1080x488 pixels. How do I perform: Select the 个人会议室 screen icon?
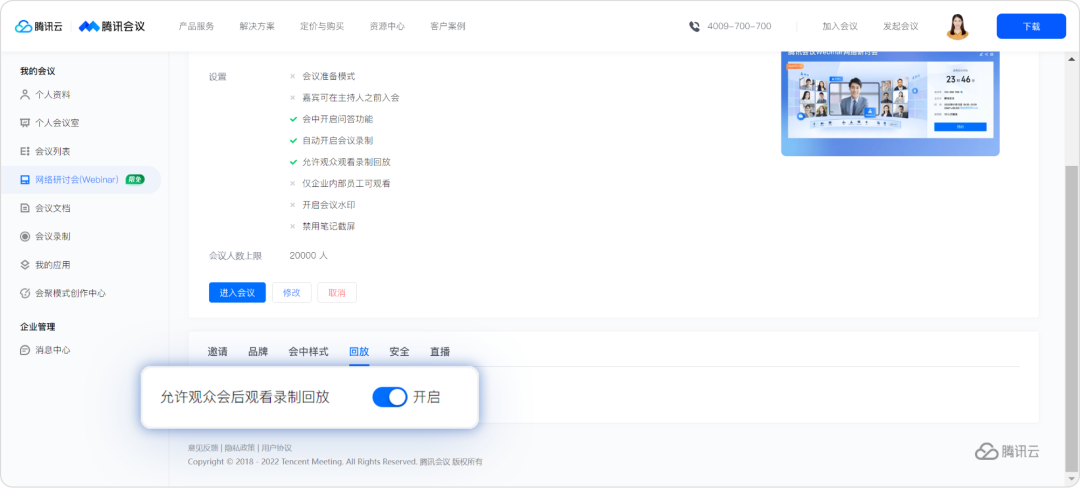pos(25,123)
